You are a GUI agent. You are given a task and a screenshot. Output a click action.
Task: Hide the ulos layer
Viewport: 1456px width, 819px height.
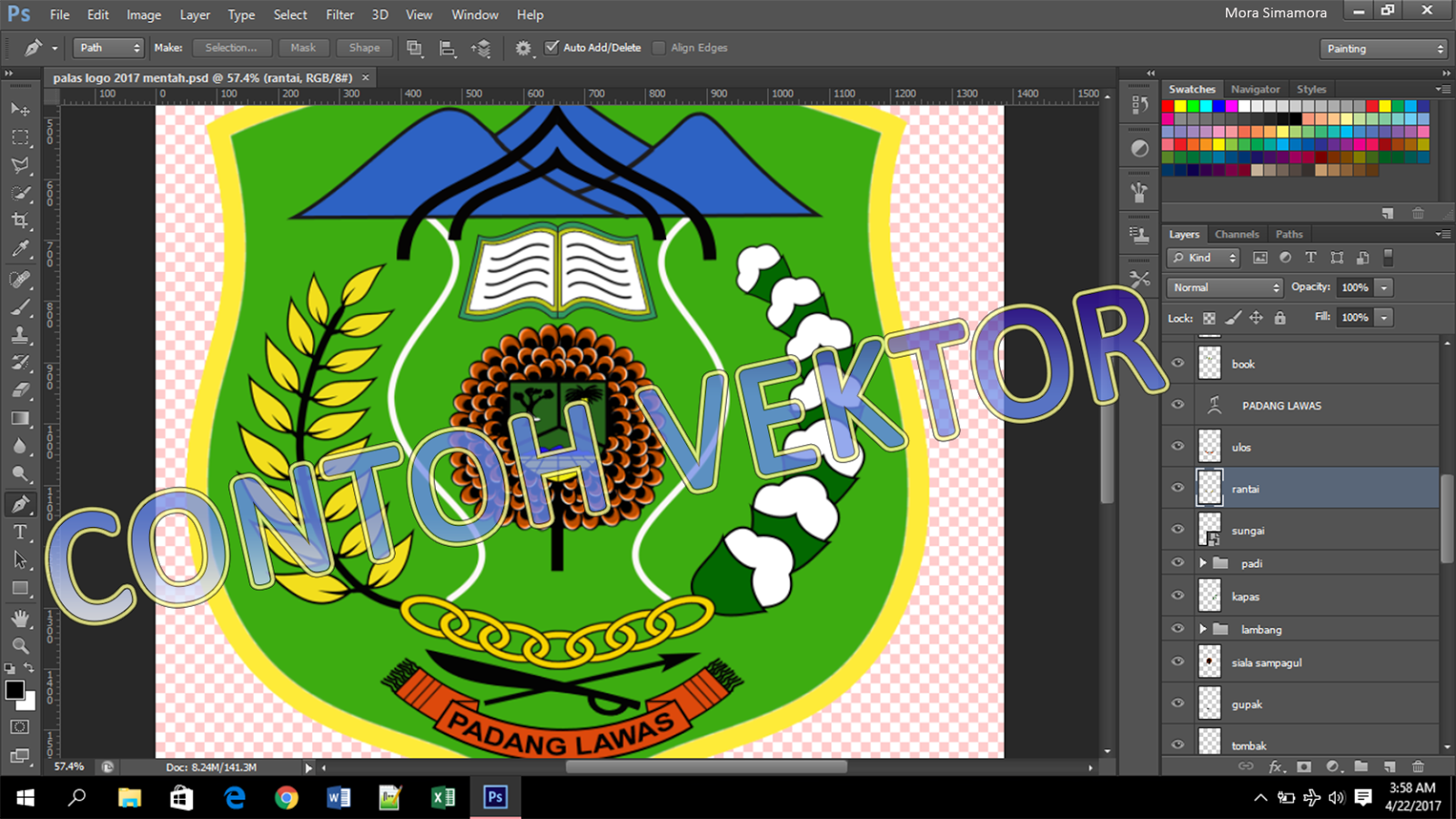point(1178,447)
